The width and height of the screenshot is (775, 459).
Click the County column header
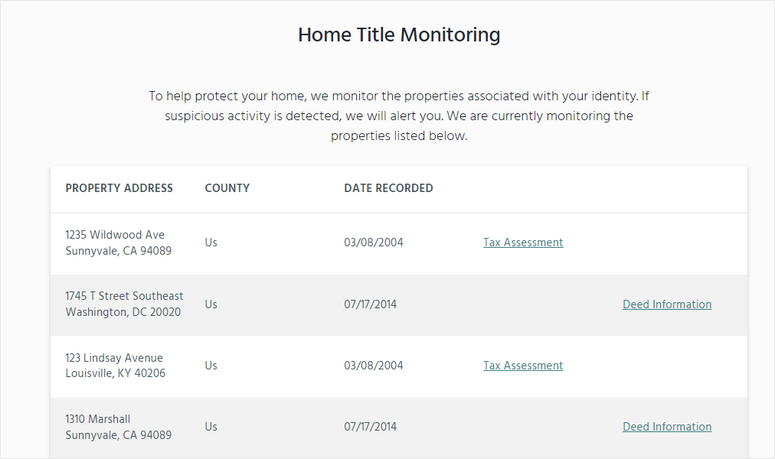pos(227,188)
